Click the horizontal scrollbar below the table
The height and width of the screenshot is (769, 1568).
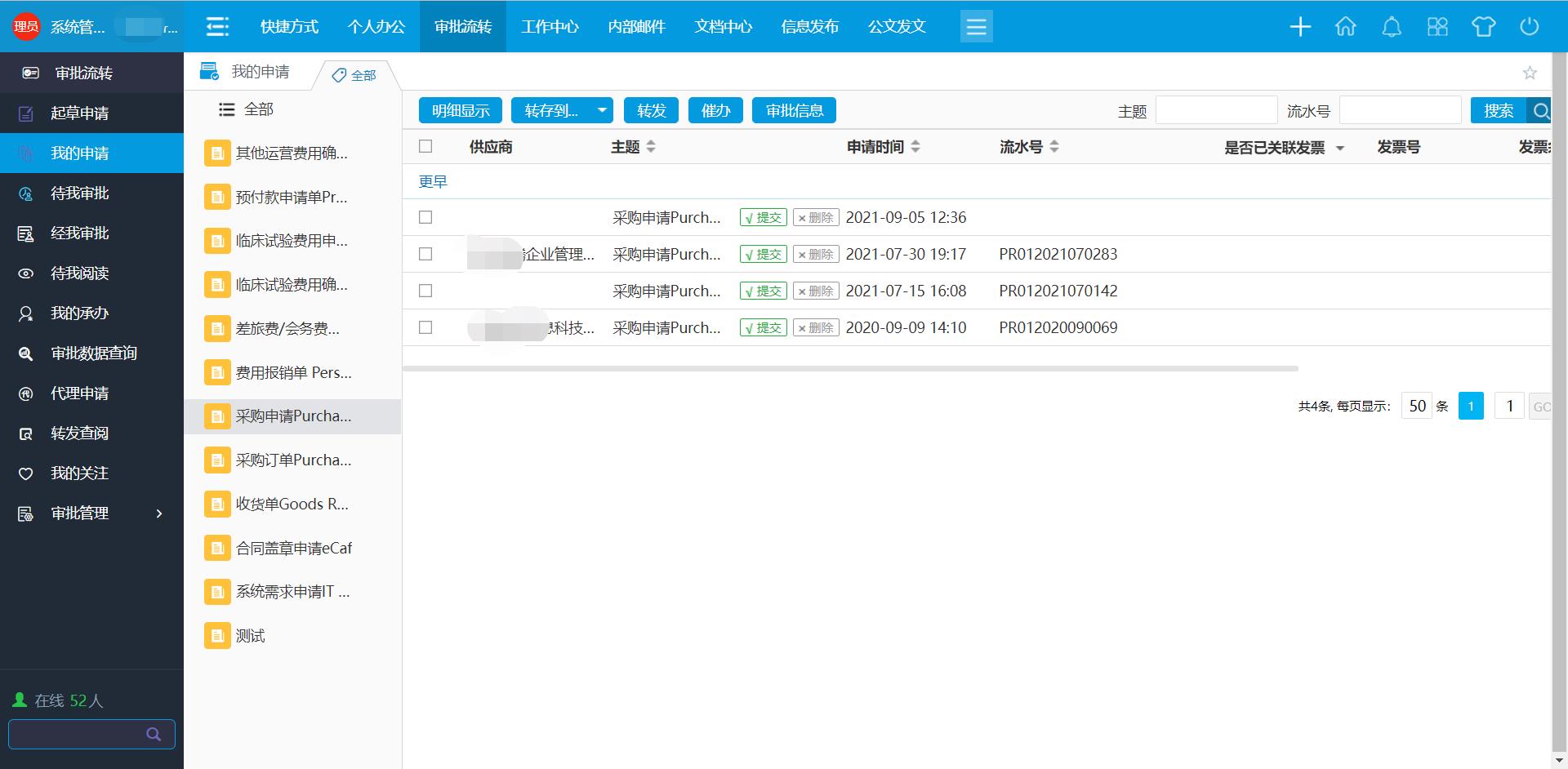[849, 369]
